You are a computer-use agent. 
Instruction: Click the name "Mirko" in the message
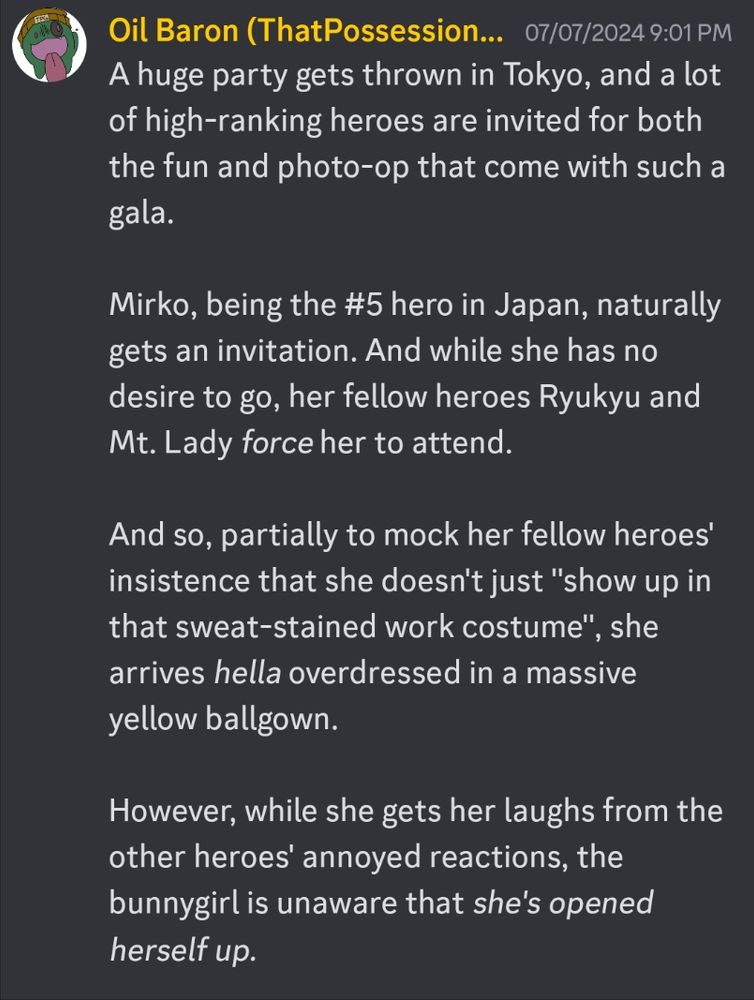click(x=147, y=304)
